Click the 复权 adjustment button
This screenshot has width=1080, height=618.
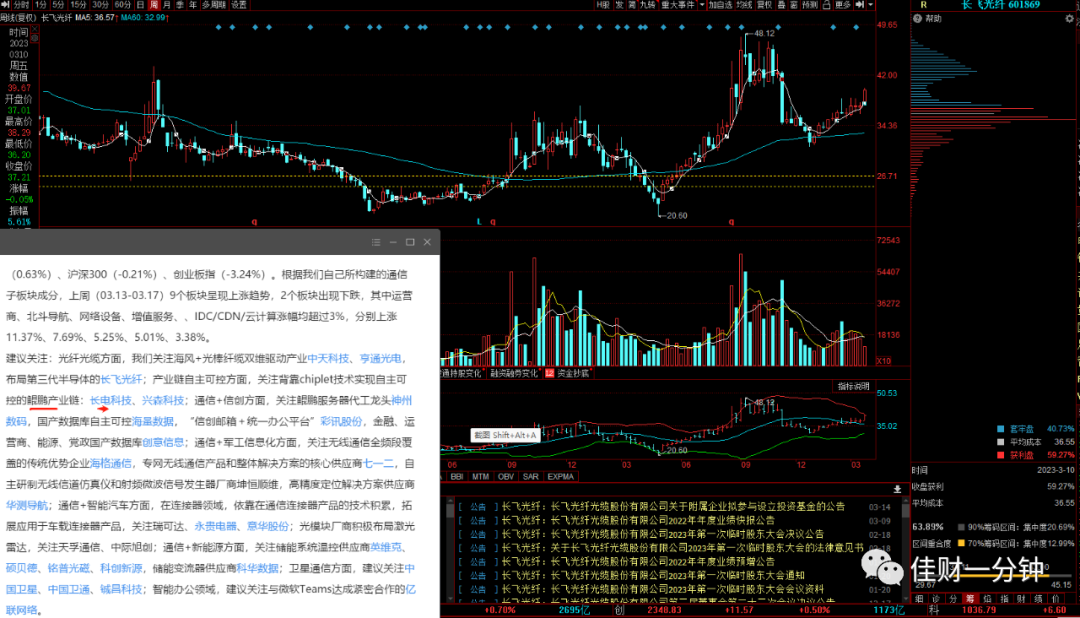point(764,4)
